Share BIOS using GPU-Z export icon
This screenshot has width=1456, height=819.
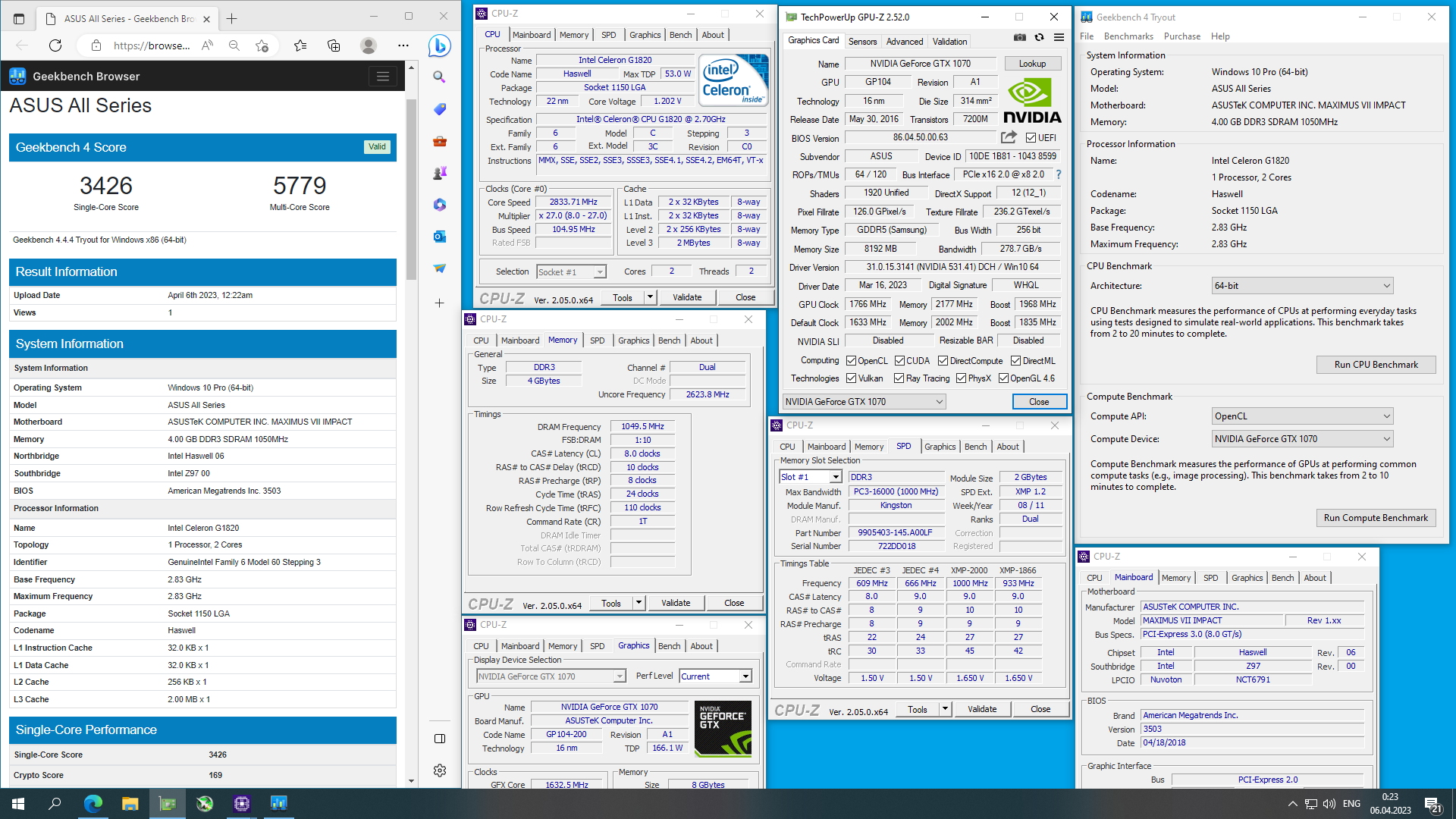pos(1009,137)
